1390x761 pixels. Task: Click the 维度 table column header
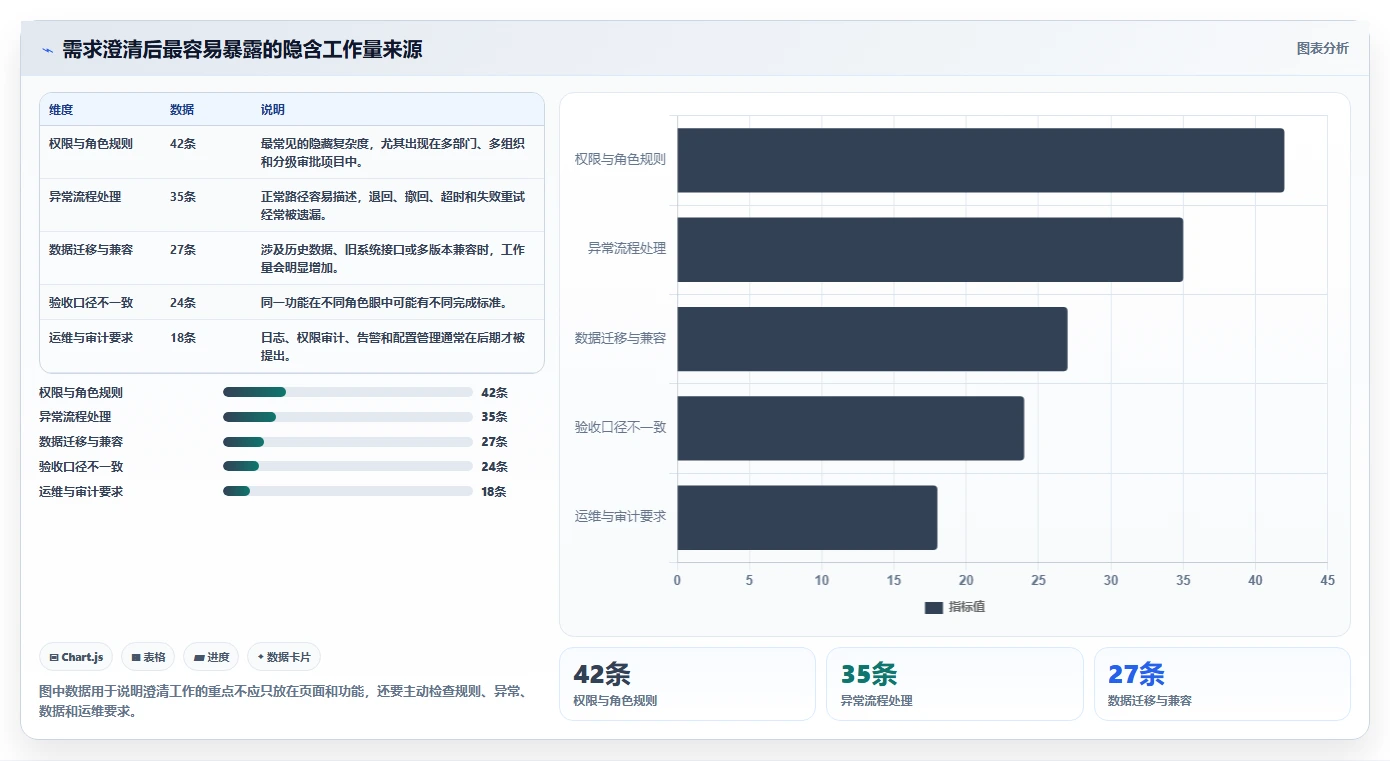[x=61, y=110]
